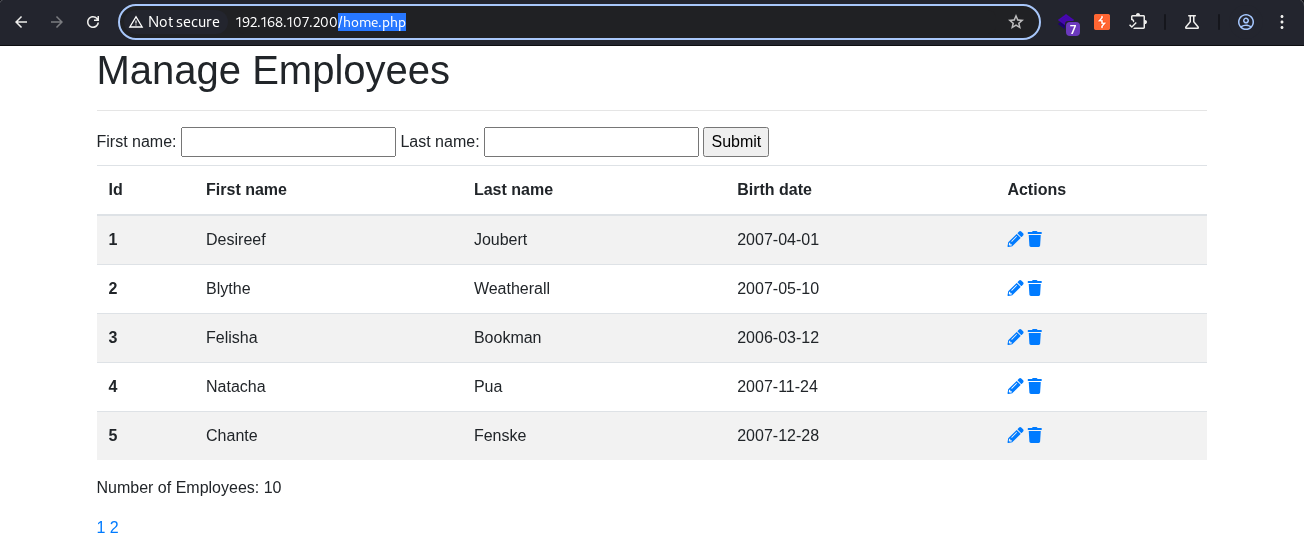Remove Felisha Bookman using the trash icon
Image resolution: width=1304 pixels, height=542 pixels.
point(1035,337)
